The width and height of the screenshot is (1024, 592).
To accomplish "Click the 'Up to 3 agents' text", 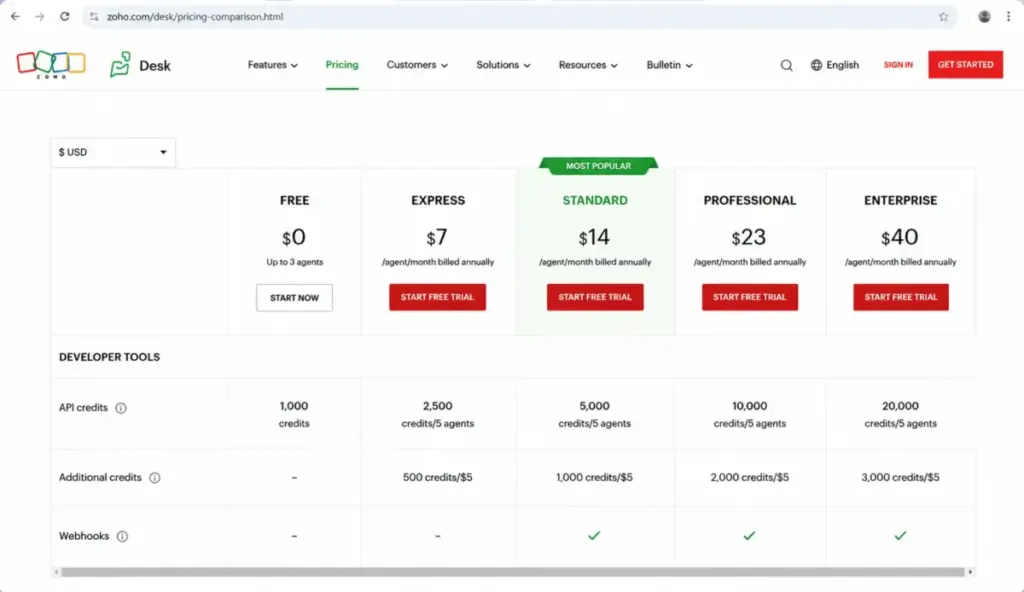I will tap(295, 262).
